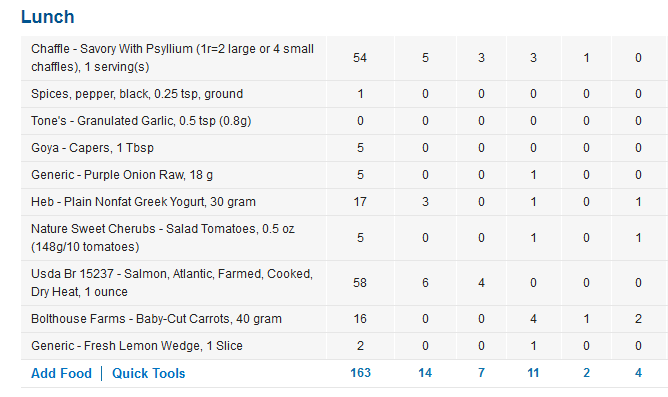Click the 16 calories value for Carrots

pyautogui.click(x=360, y=319)
